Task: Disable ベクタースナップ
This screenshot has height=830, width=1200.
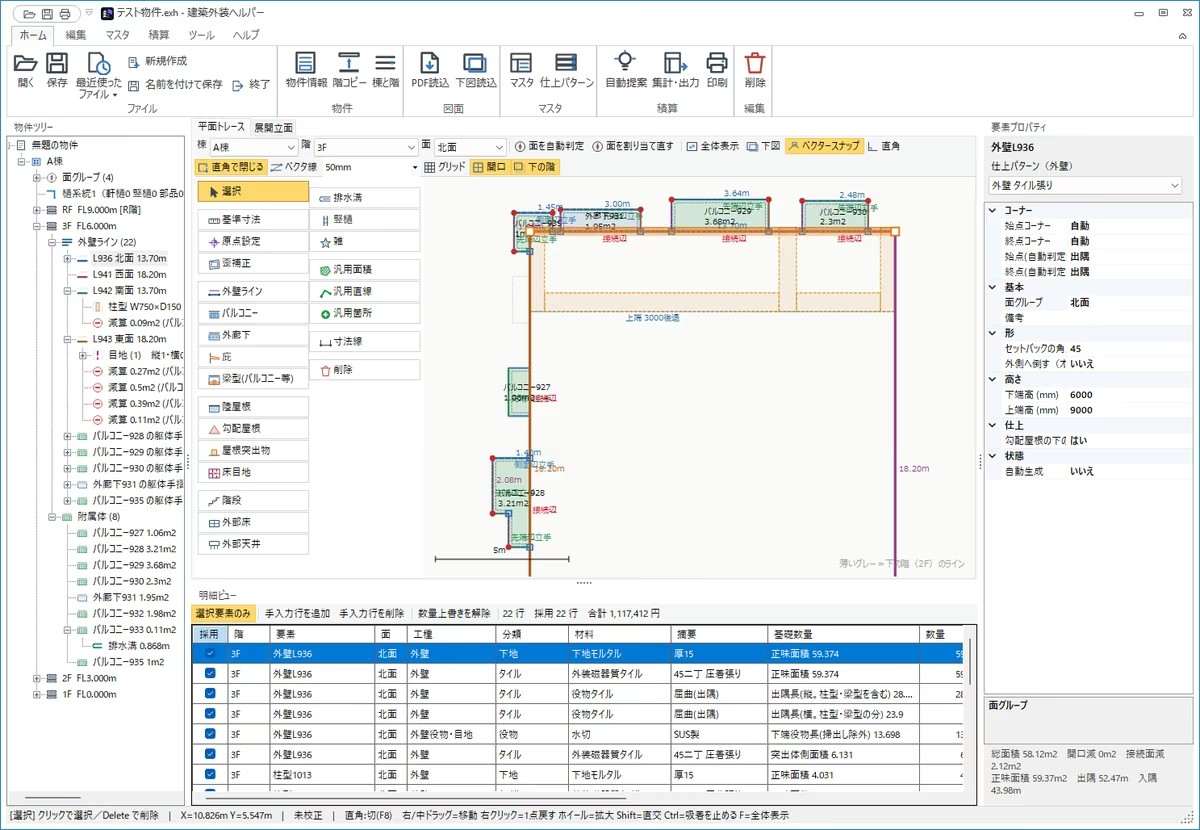Action: 824,146
